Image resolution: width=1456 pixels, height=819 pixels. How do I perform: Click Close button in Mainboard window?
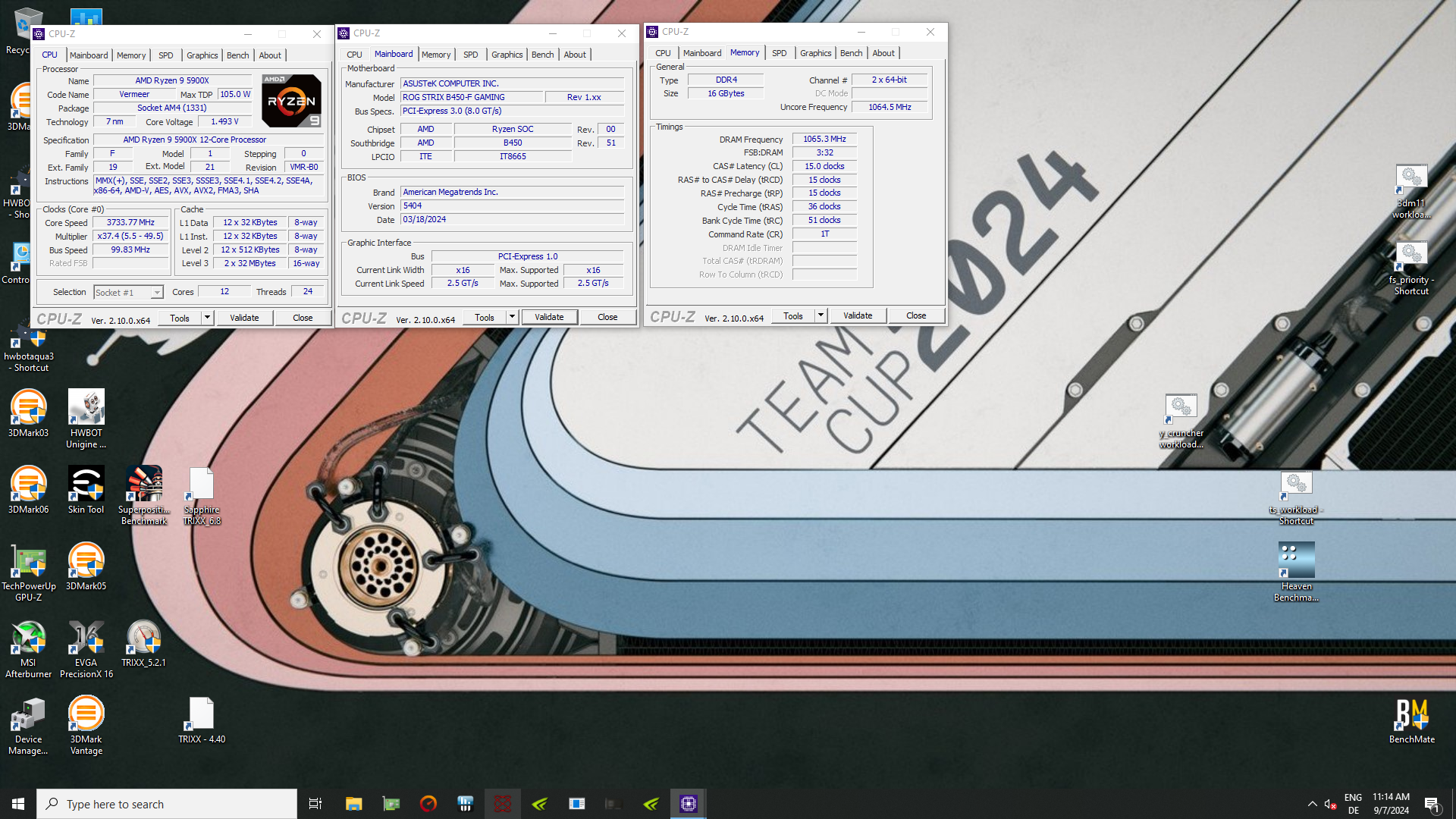pos(607,317)
